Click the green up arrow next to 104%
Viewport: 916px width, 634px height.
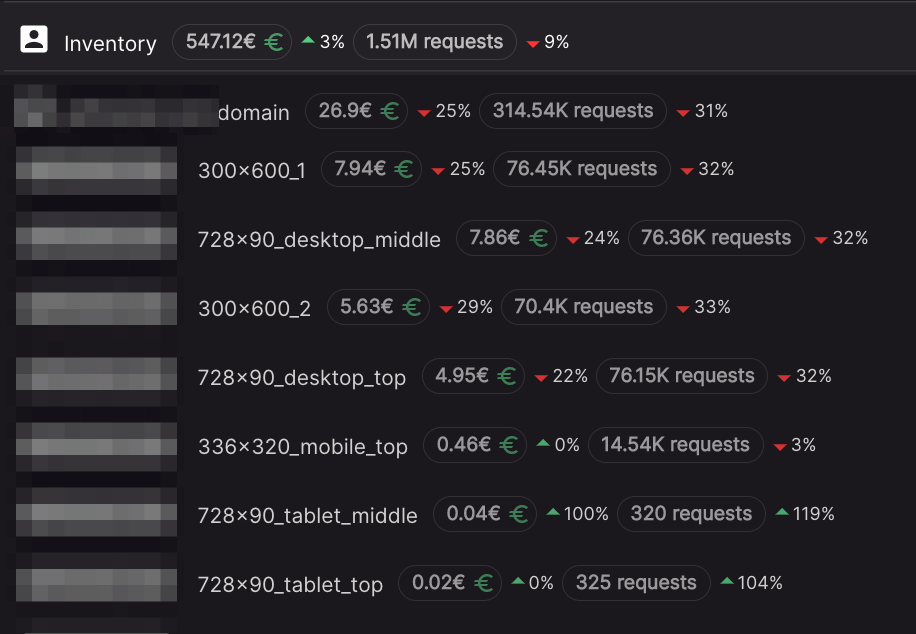click(727, 582)
